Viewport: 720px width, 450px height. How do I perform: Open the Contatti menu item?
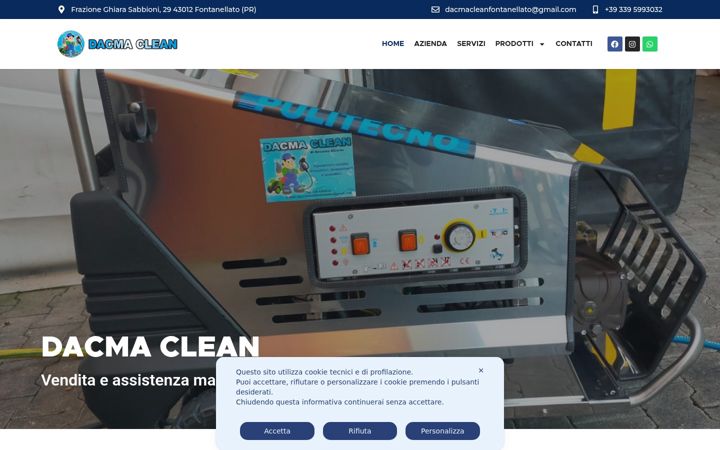coord(574,44)
